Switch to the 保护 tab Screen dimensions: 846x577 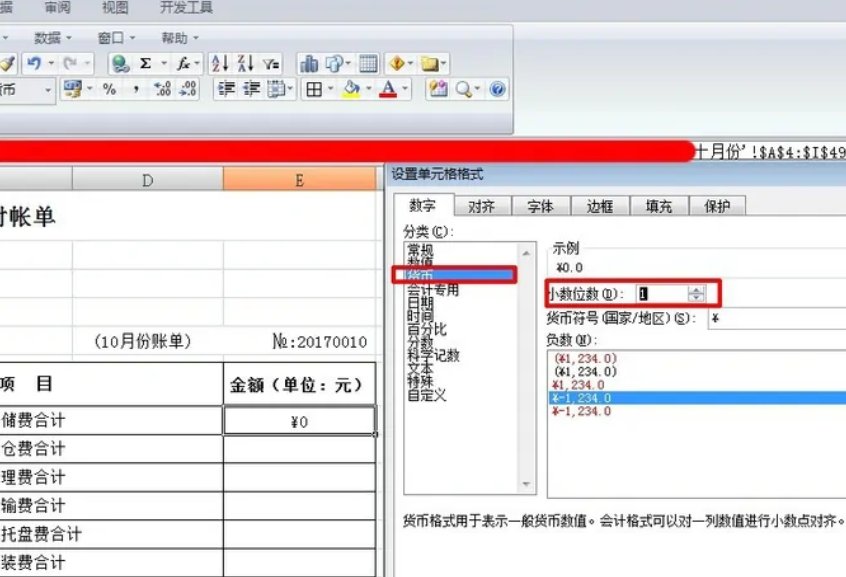point(718,206)
